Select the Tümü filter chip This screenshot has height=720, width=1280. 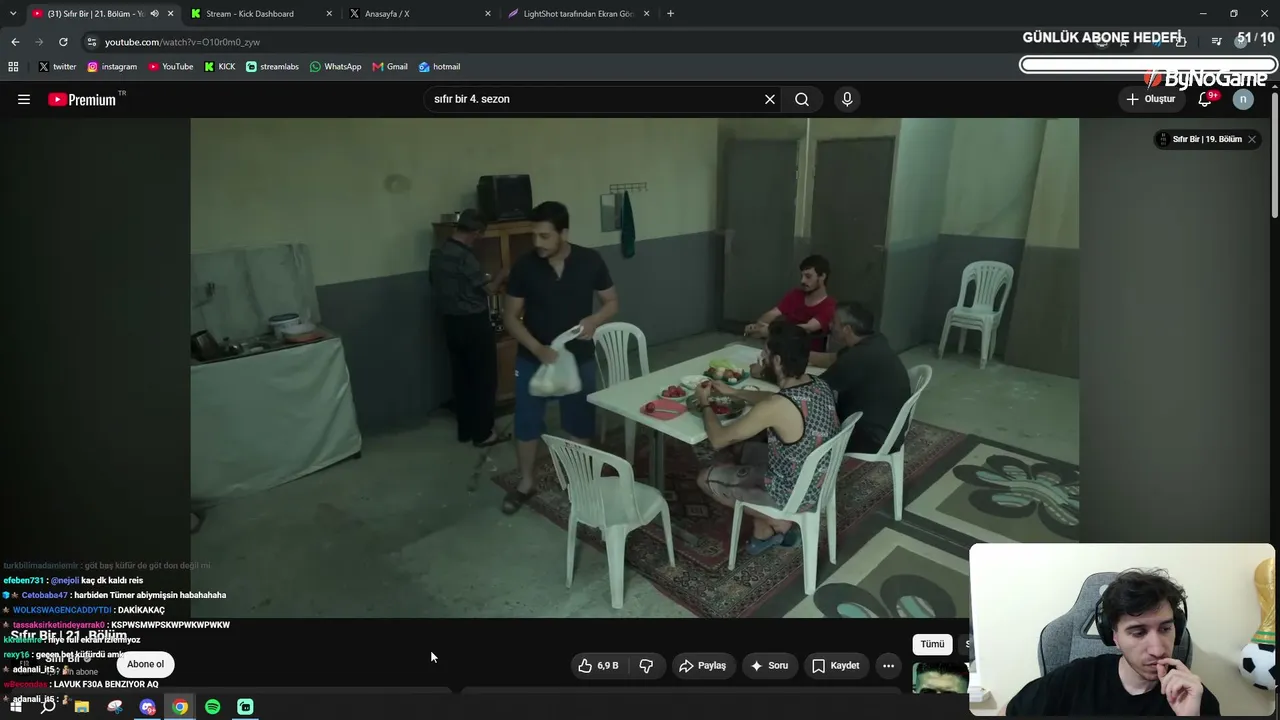932,644
